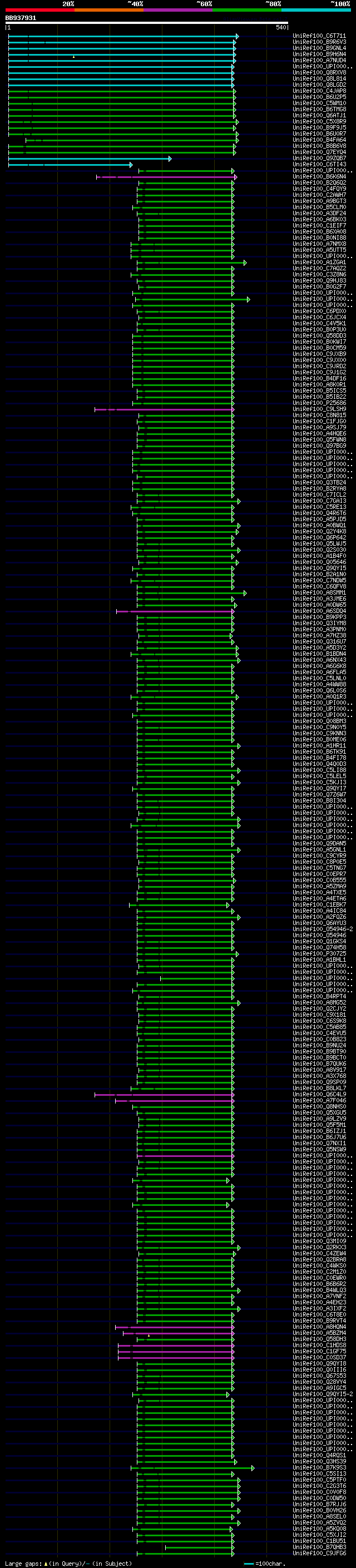Select hit UniRef100_A6NX43
The width and height of the screenshot is (356, 1568).
319,660
